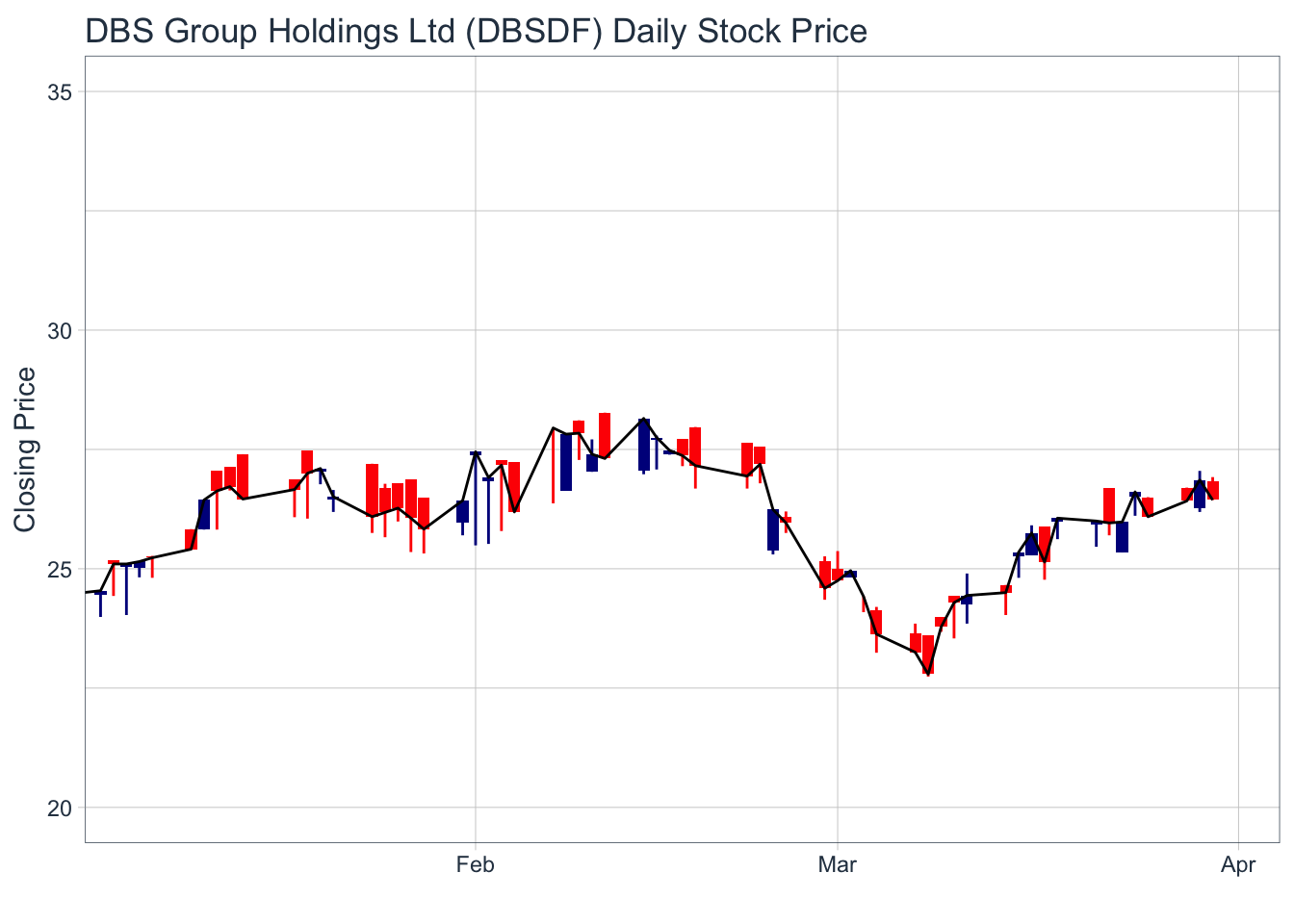Select the first blue candlestick at far left

[x=100, y=594]
